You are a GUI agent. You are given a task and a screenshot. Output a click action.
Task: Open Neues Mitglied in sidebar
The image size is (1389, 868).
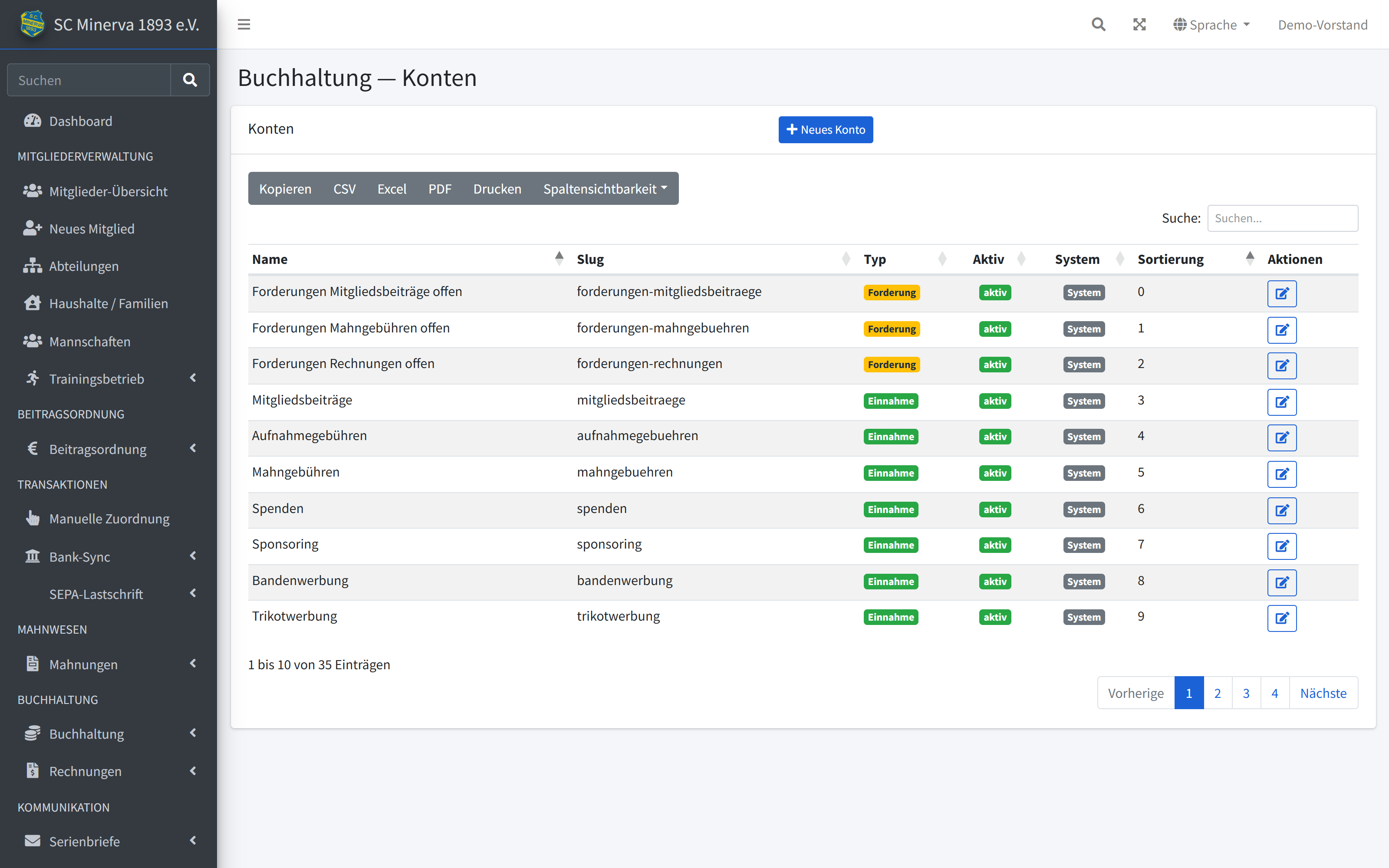coord(109,228)
